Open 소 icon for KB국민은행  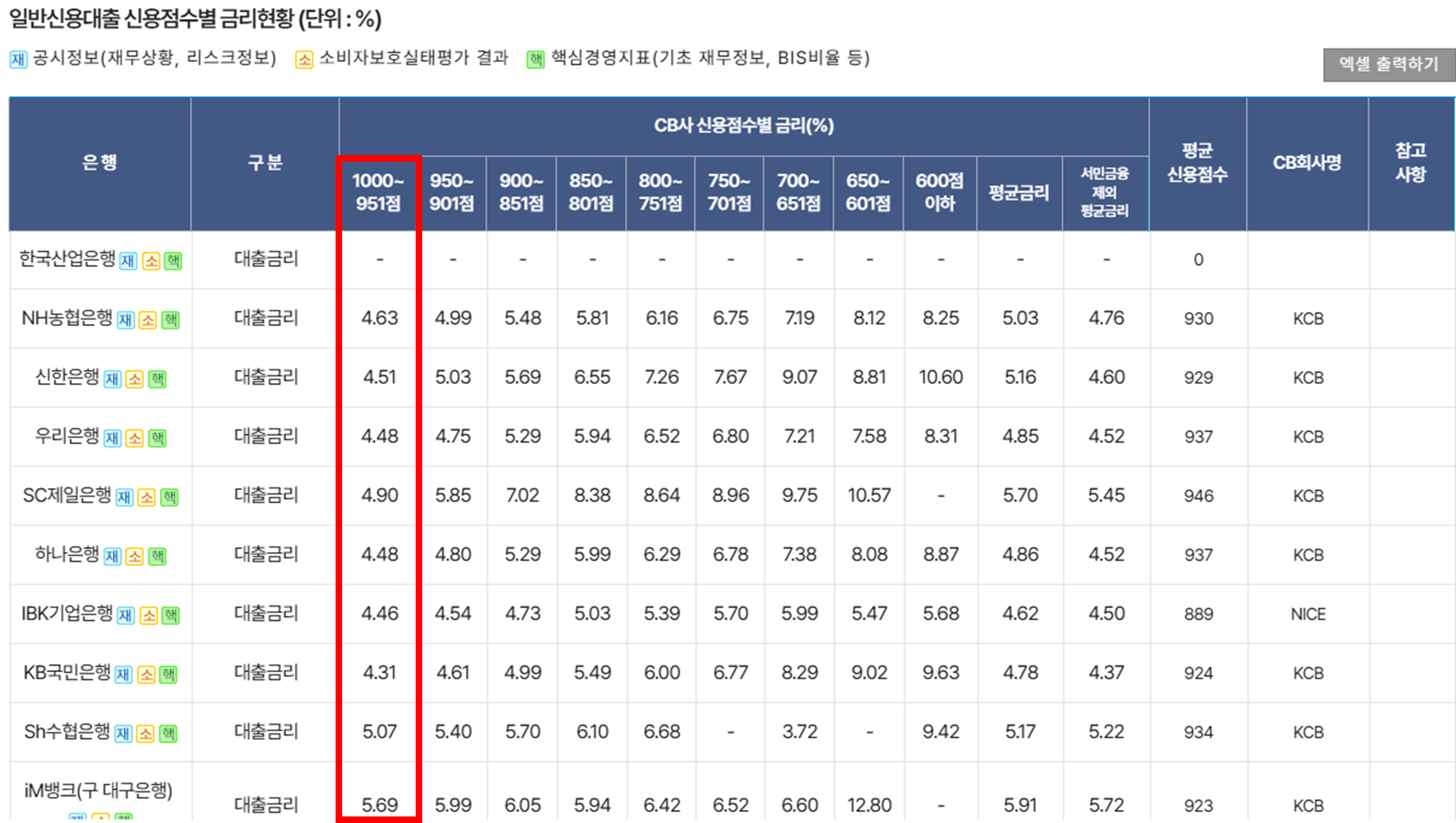pyautogui.click(x=146, y=674)
